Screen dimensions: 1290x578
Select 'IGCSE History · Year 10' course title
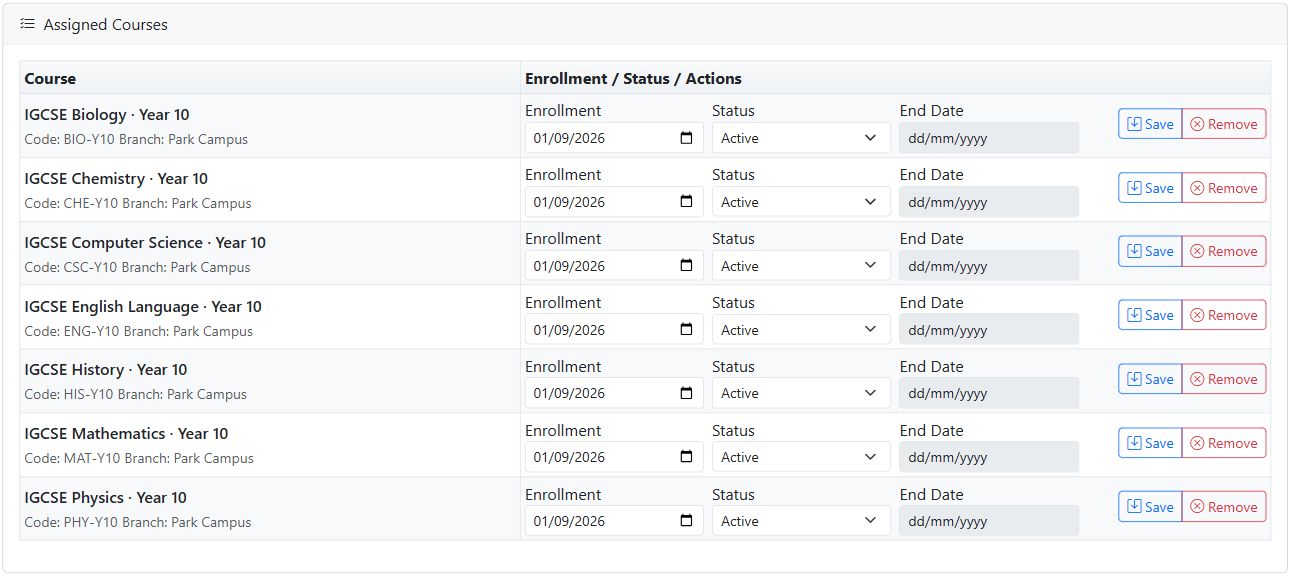tap(106, 370)
